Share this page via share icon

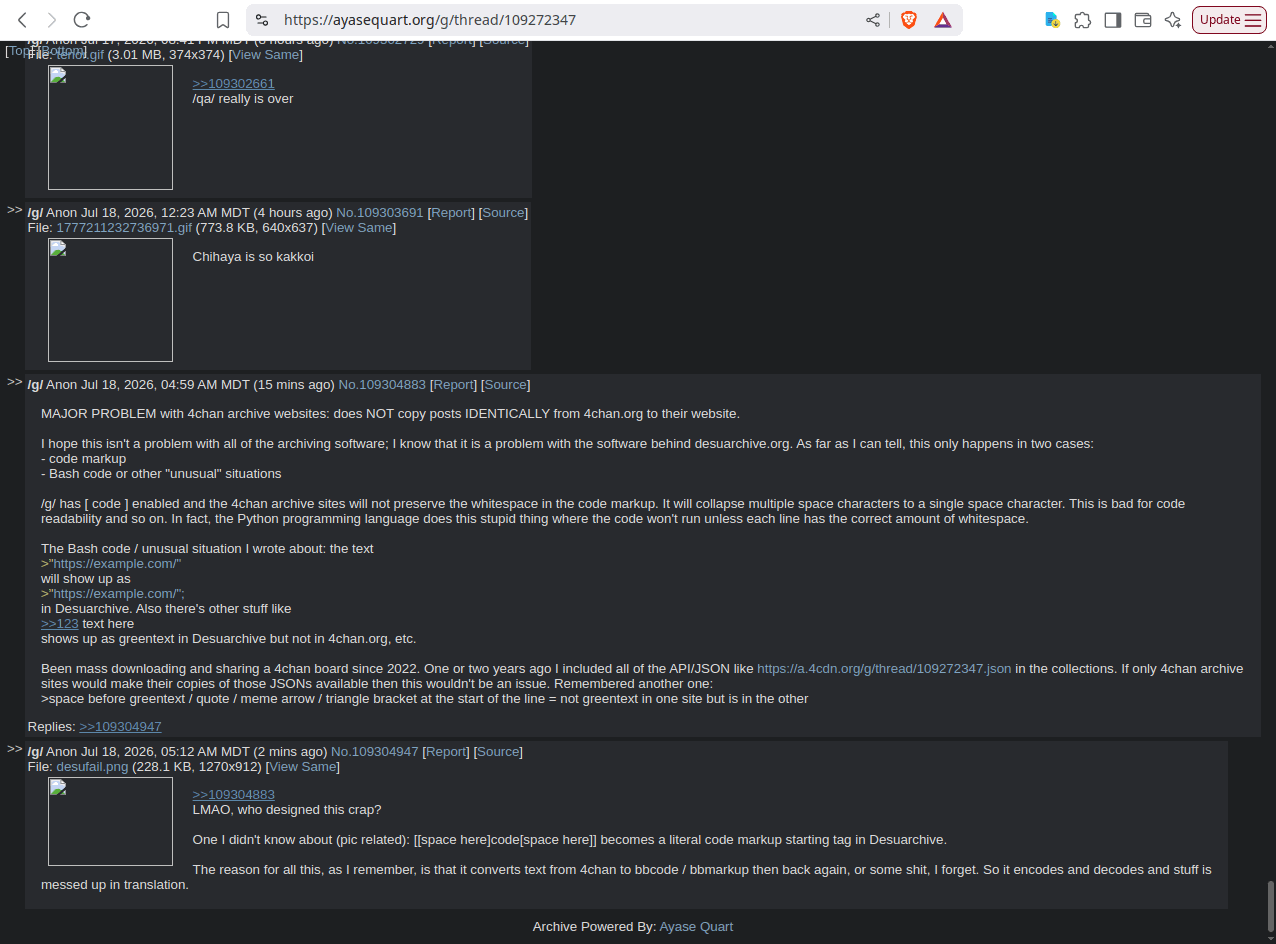pyautogui.click(x=873, y=20)
